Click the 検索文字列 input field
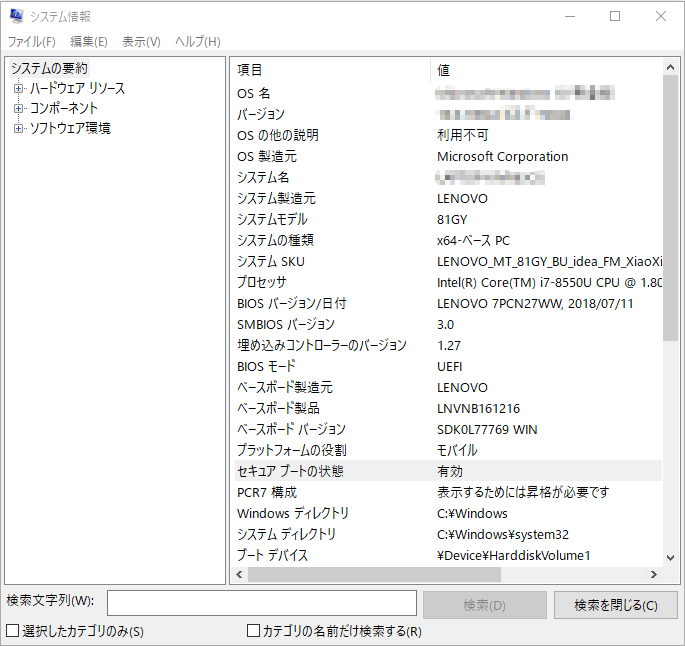This screenshot has width=685, height=646. pos(262,603)
